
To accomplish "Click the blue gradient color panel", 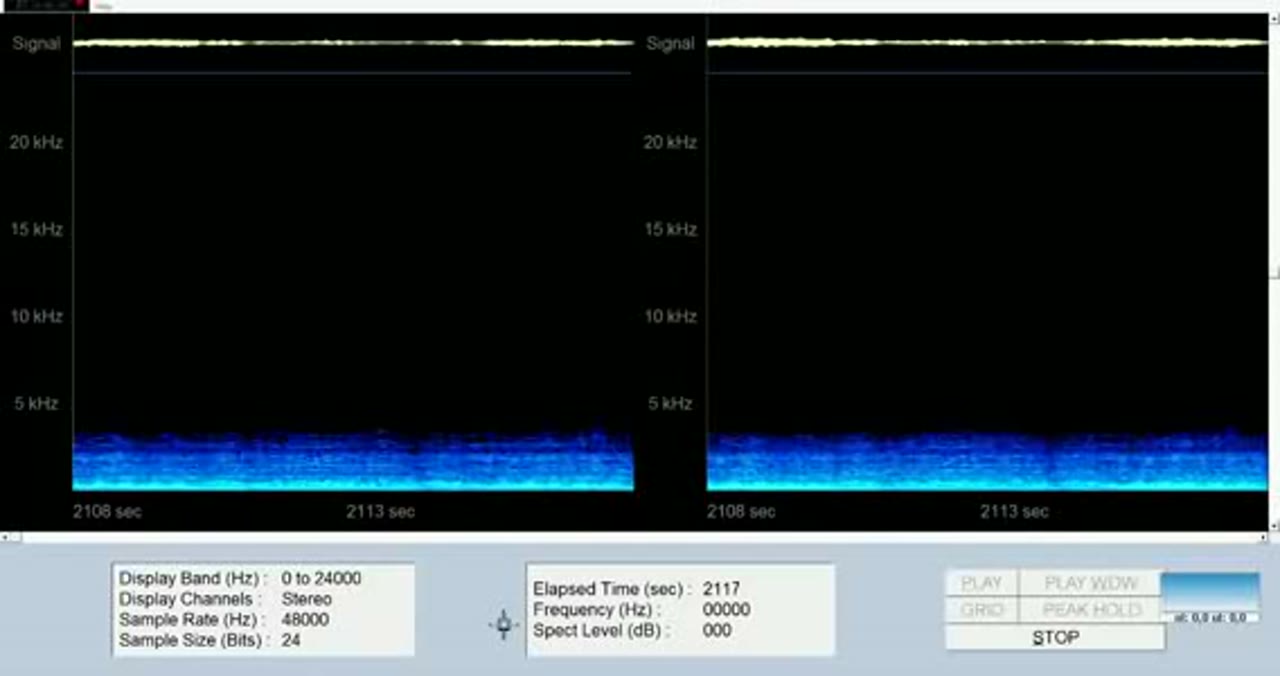I will click(x=1210, y=591).
